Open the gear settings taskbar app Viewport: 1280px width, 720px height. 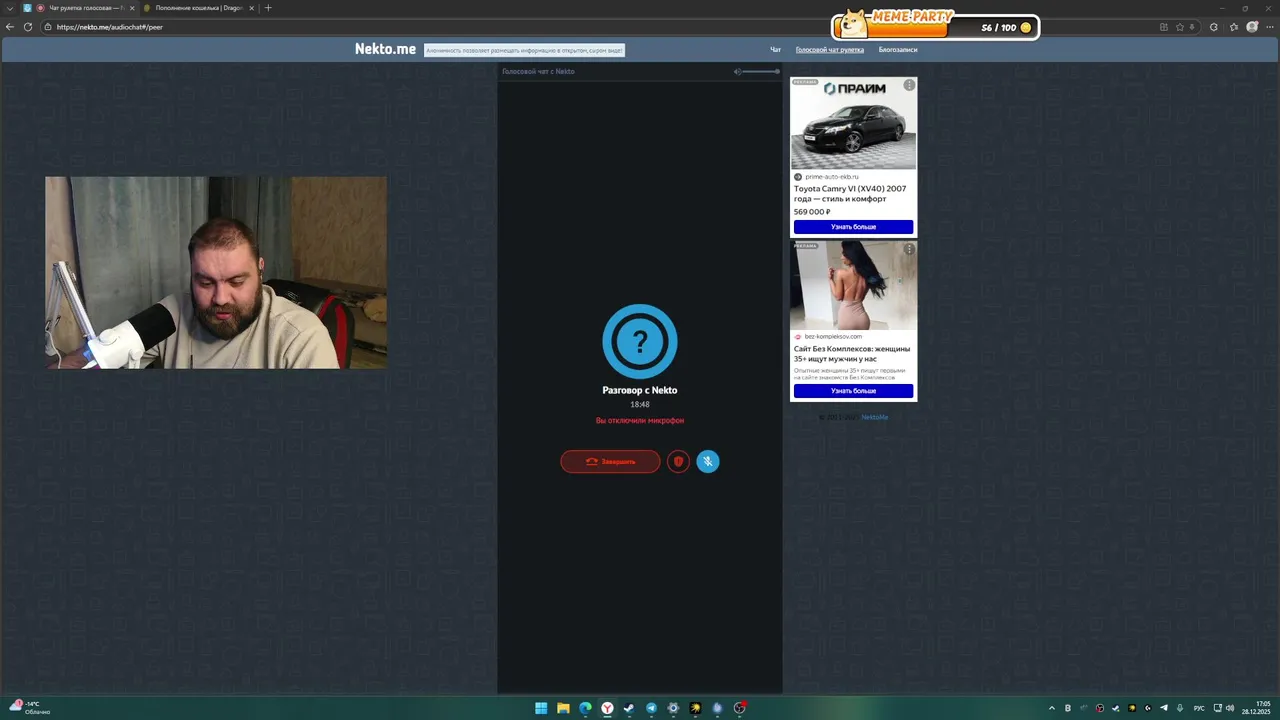(673, 708)
